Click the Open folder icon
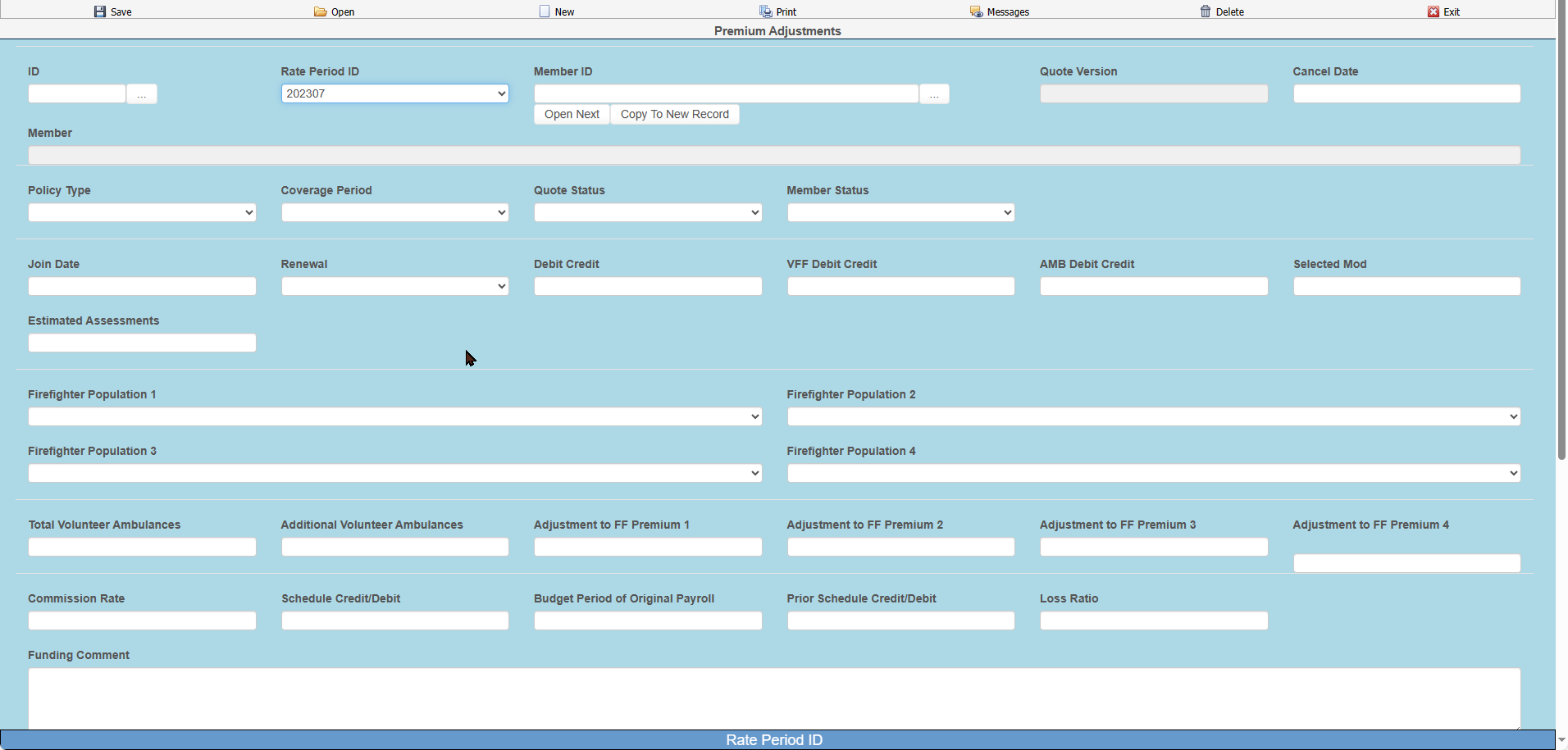Screen dimensions: 1568x750 click(x=321, y=11)
